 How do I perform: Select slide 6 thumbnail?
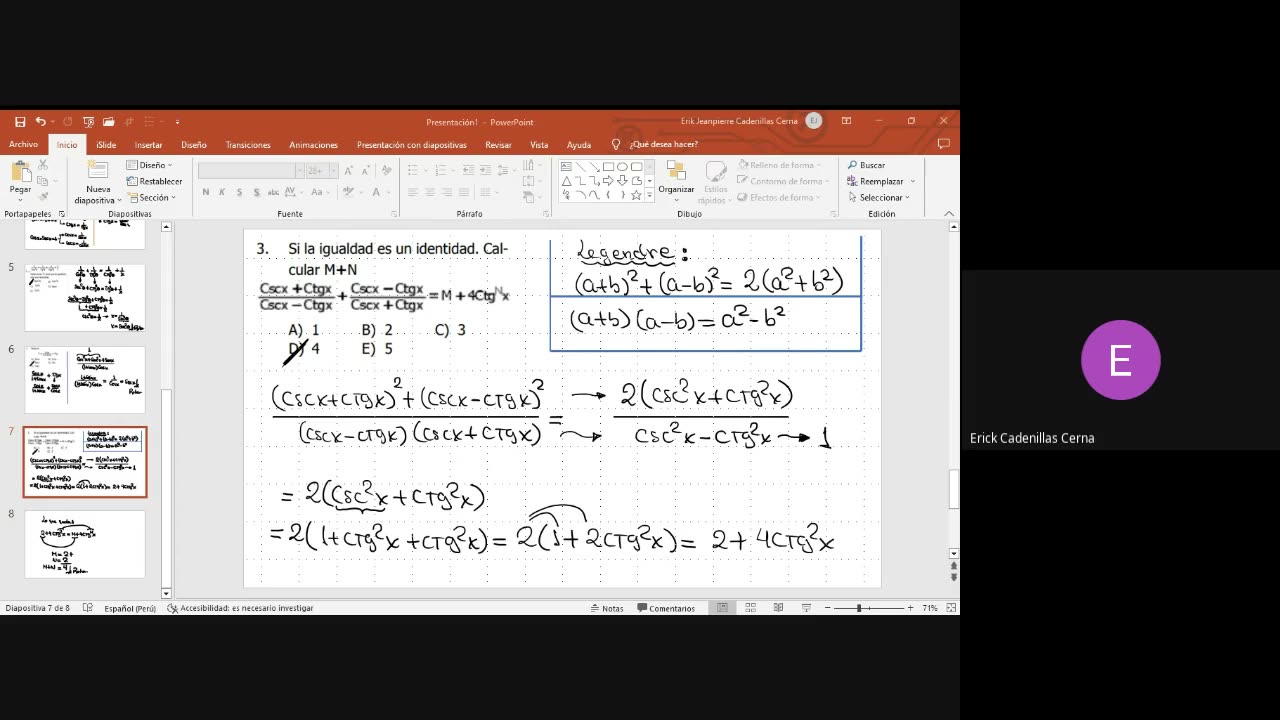tap(85, 380)
